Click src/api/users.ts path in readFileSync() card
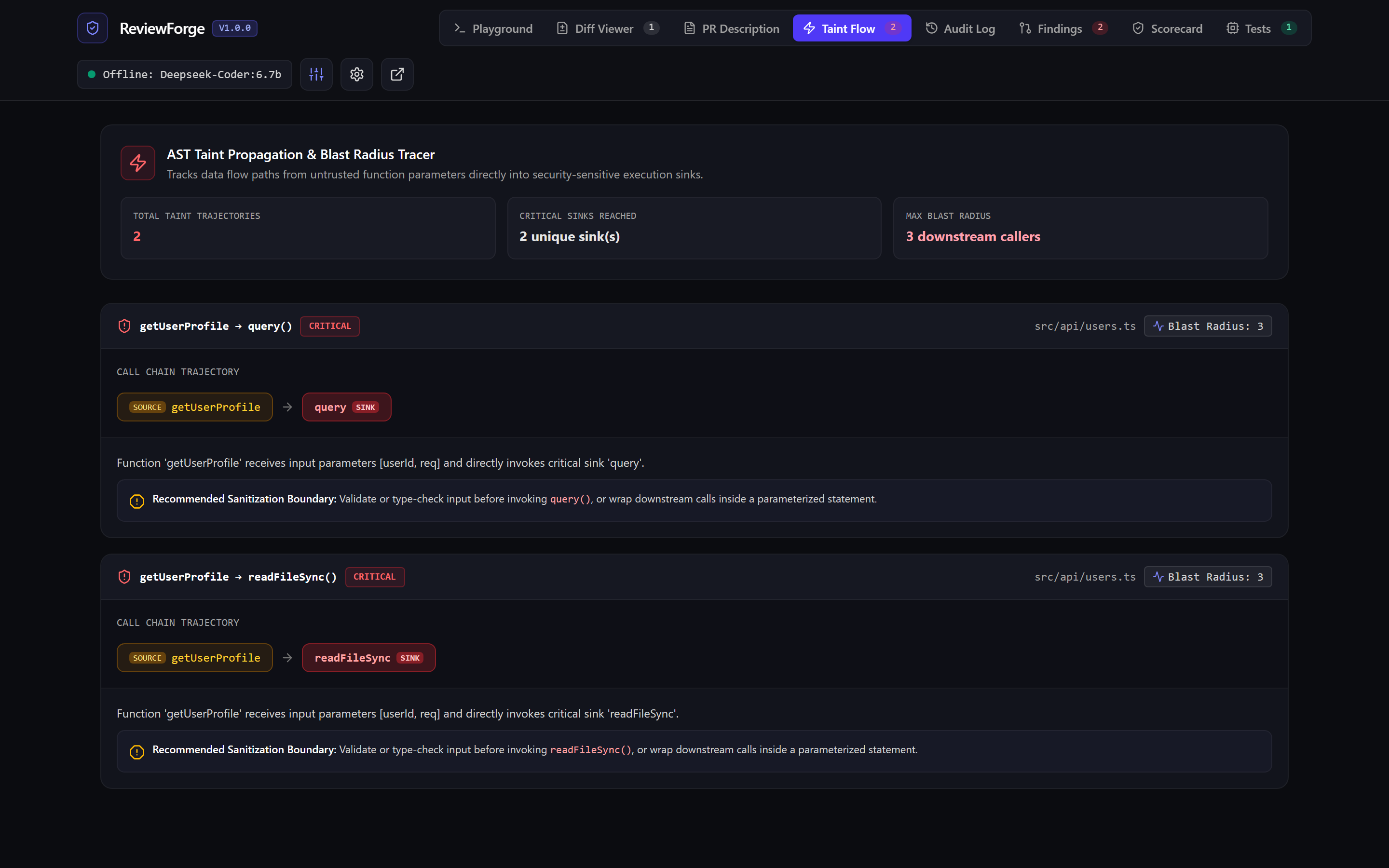 tap(1085, 577)
